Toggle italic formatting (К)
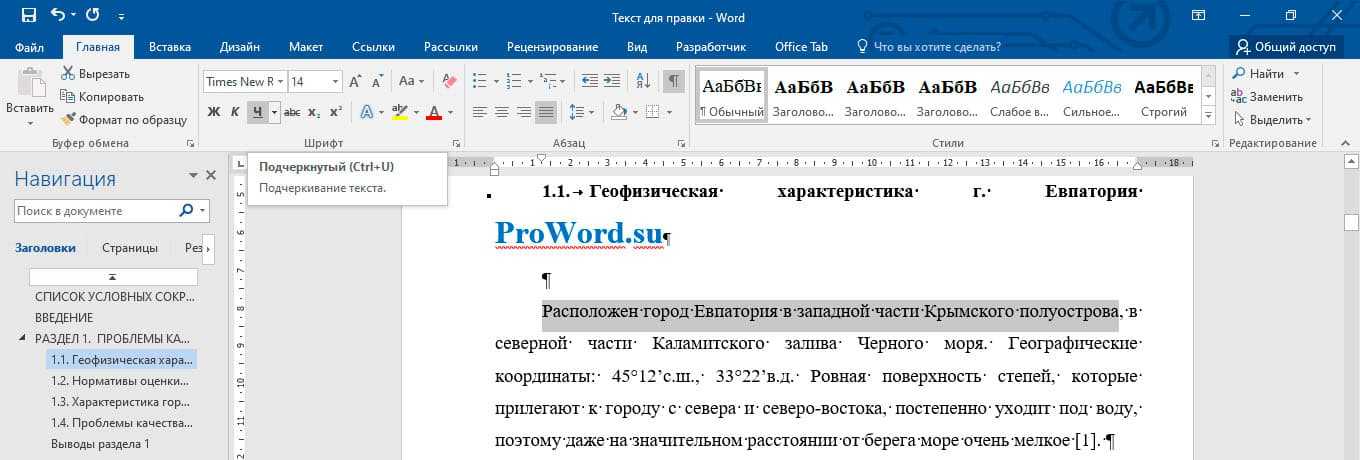 [x=235, y=112]
